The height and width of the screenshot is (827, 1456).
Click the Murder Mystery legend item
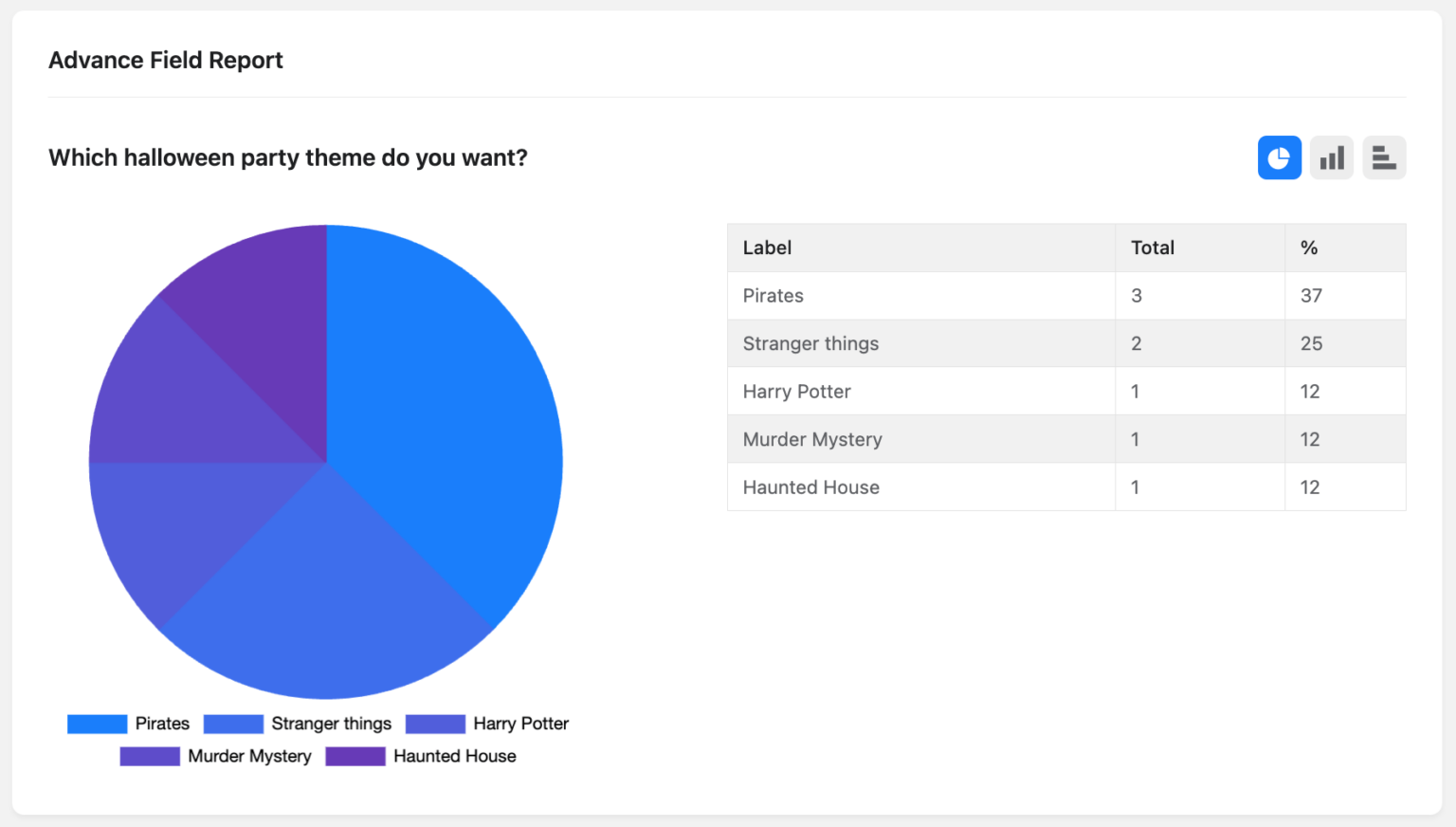click(x=249, y=756)
